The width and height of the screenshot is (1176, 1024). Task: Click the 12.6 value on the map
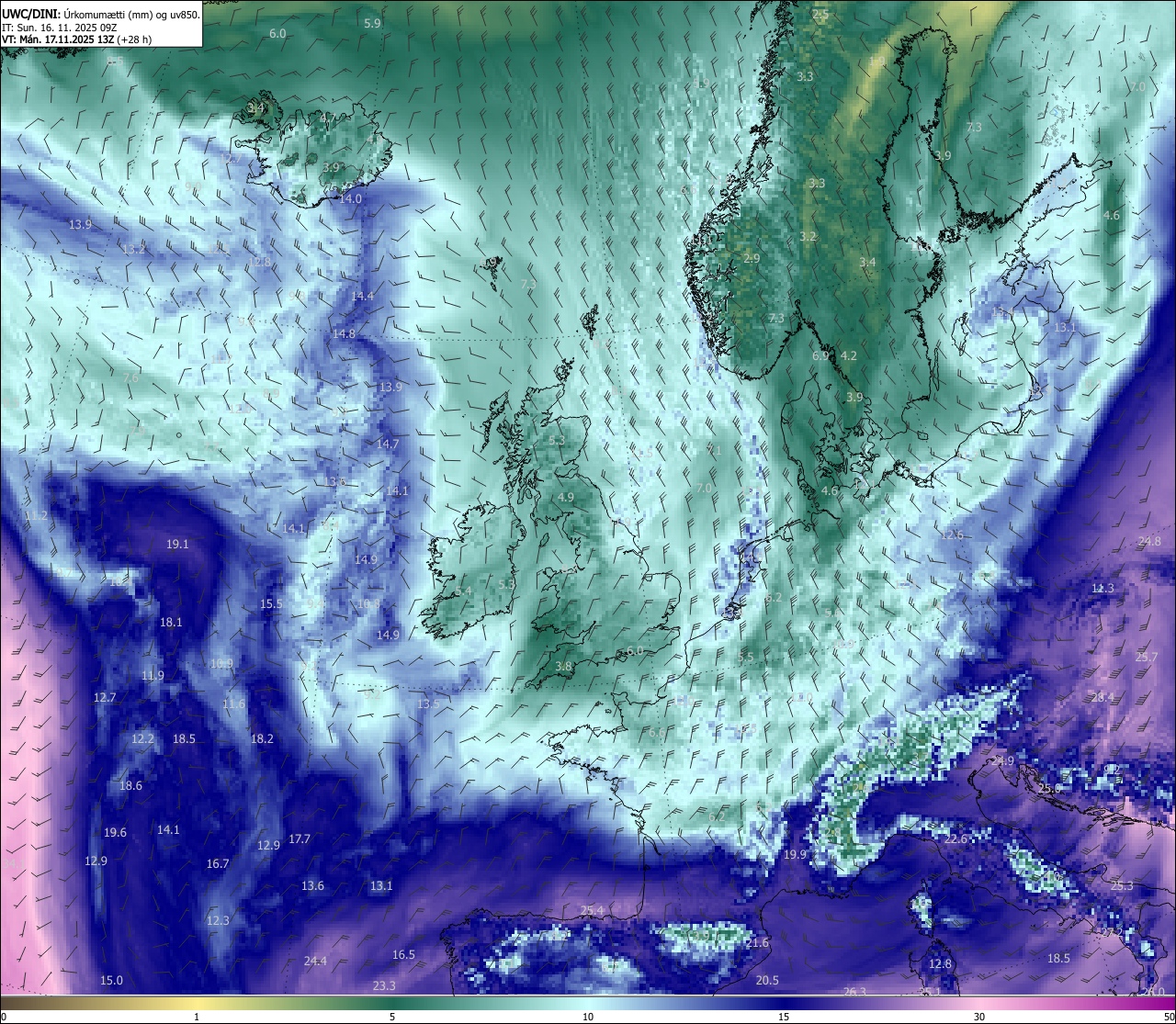(952, 535)
